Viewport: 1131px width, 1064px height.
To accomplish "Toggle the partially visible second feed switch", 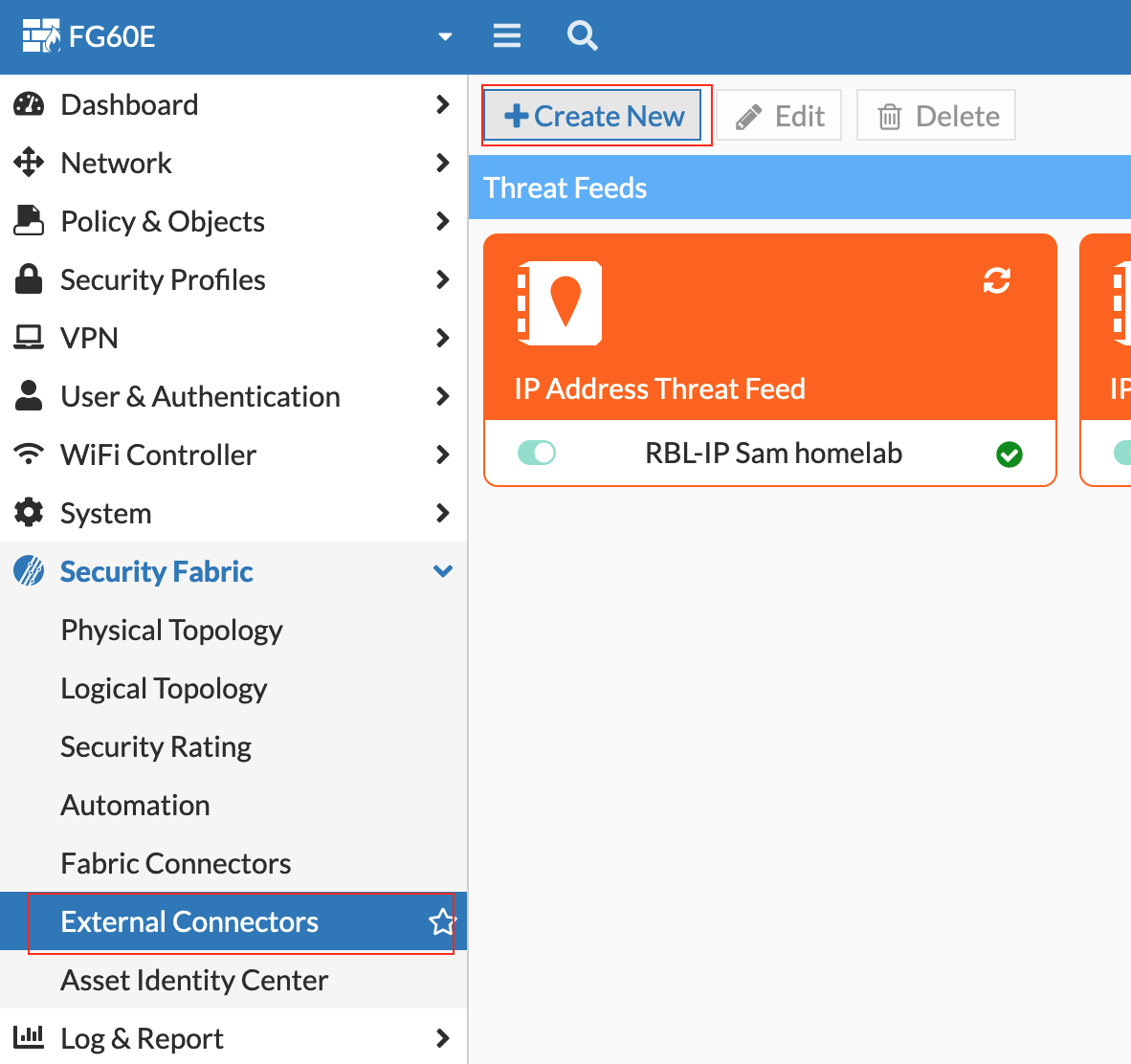I will pos(1121,453).
